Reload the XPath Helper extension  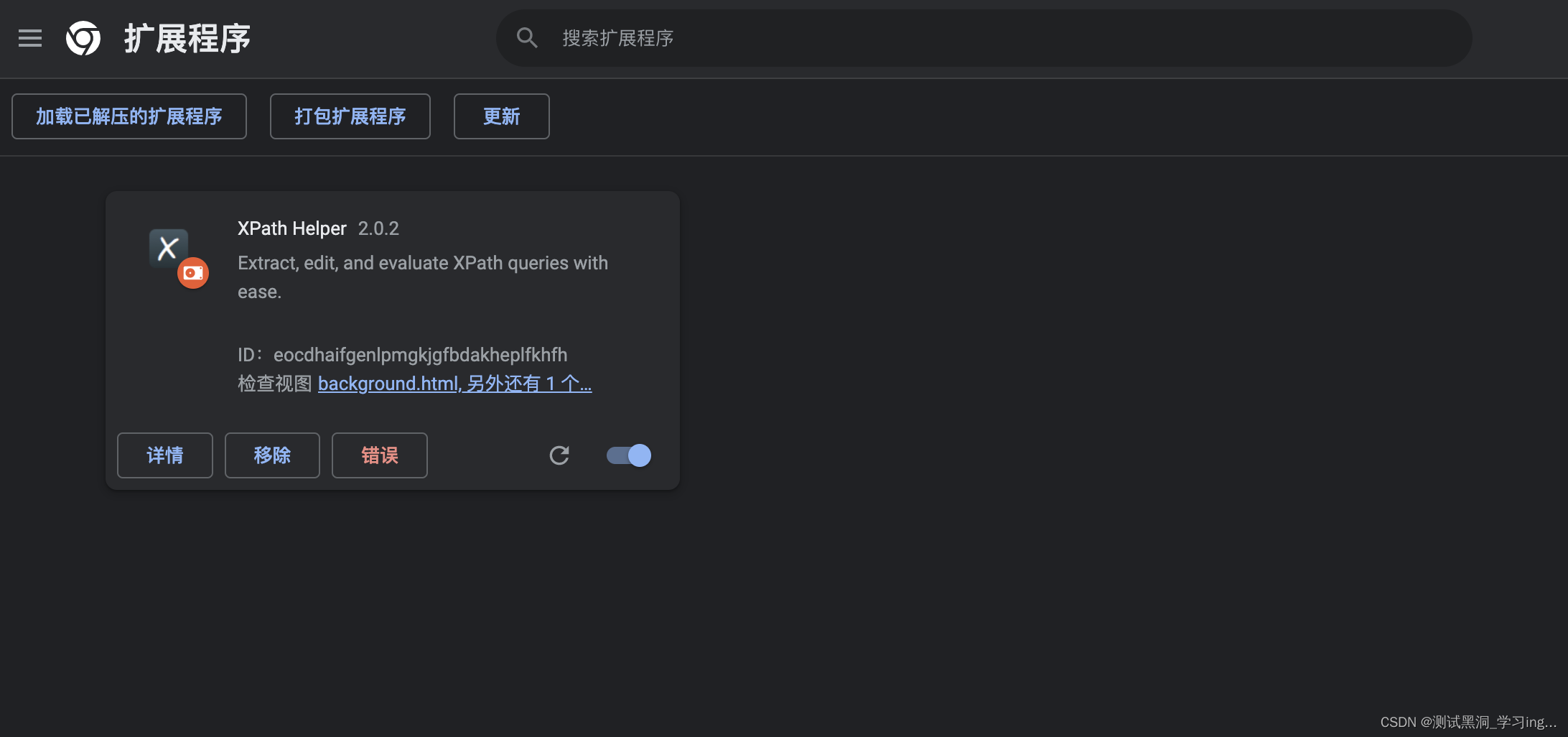[x=559, y=455]
